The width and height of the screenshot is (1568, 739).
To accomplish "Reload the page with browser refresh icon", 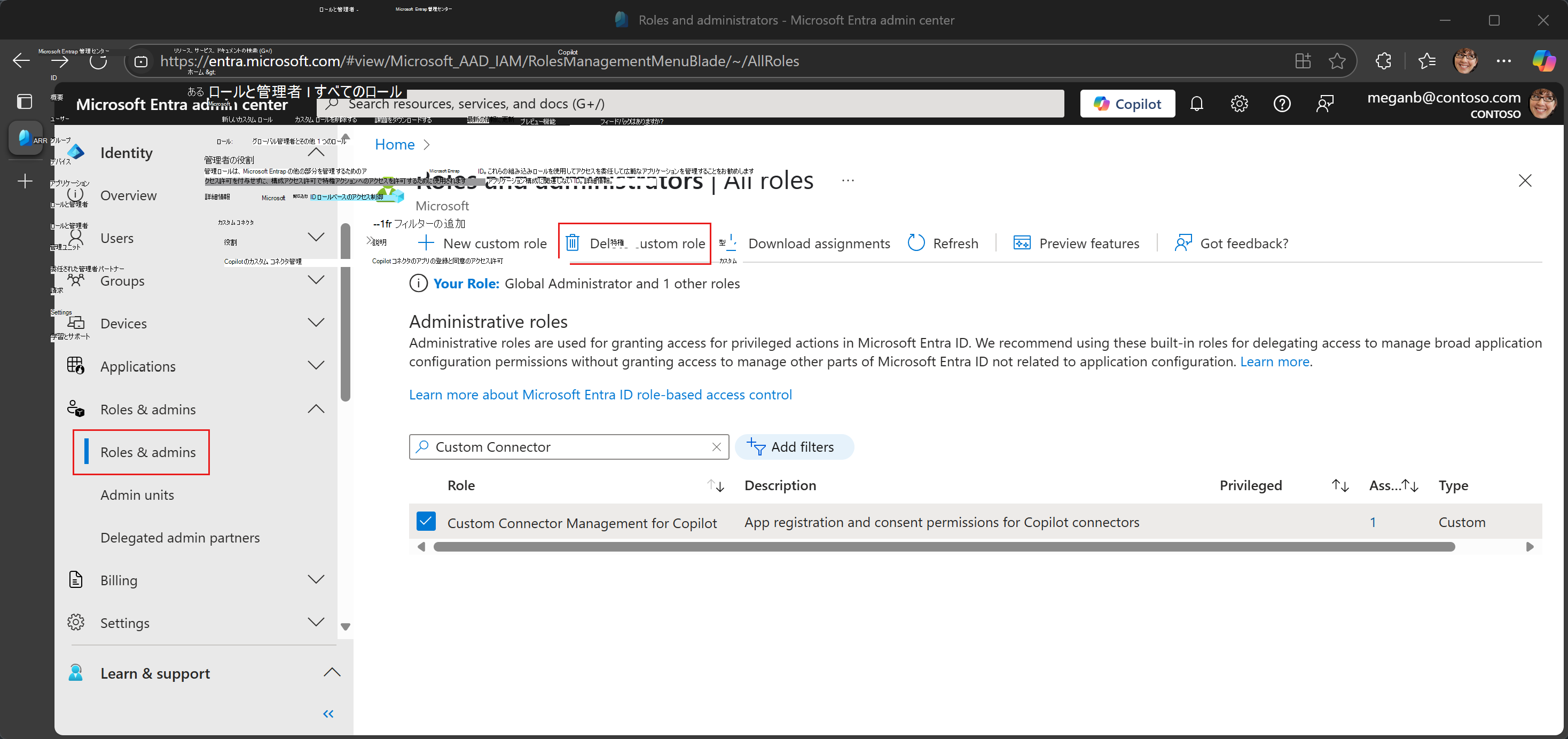I will [98, 61].
